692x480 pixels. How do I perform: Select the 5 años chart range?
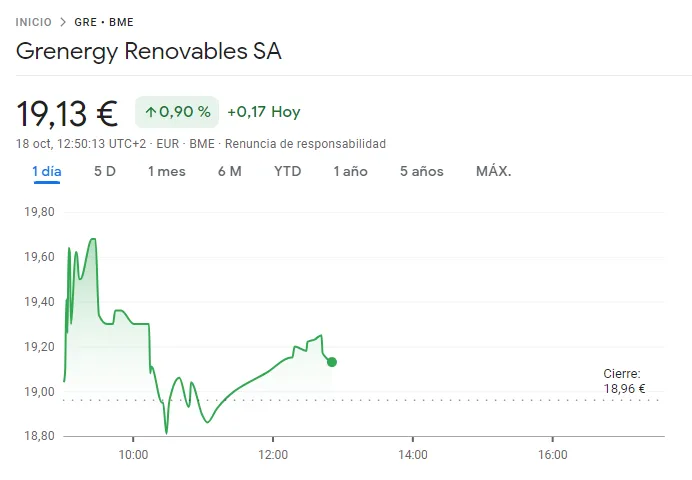(x=422, y=172)
